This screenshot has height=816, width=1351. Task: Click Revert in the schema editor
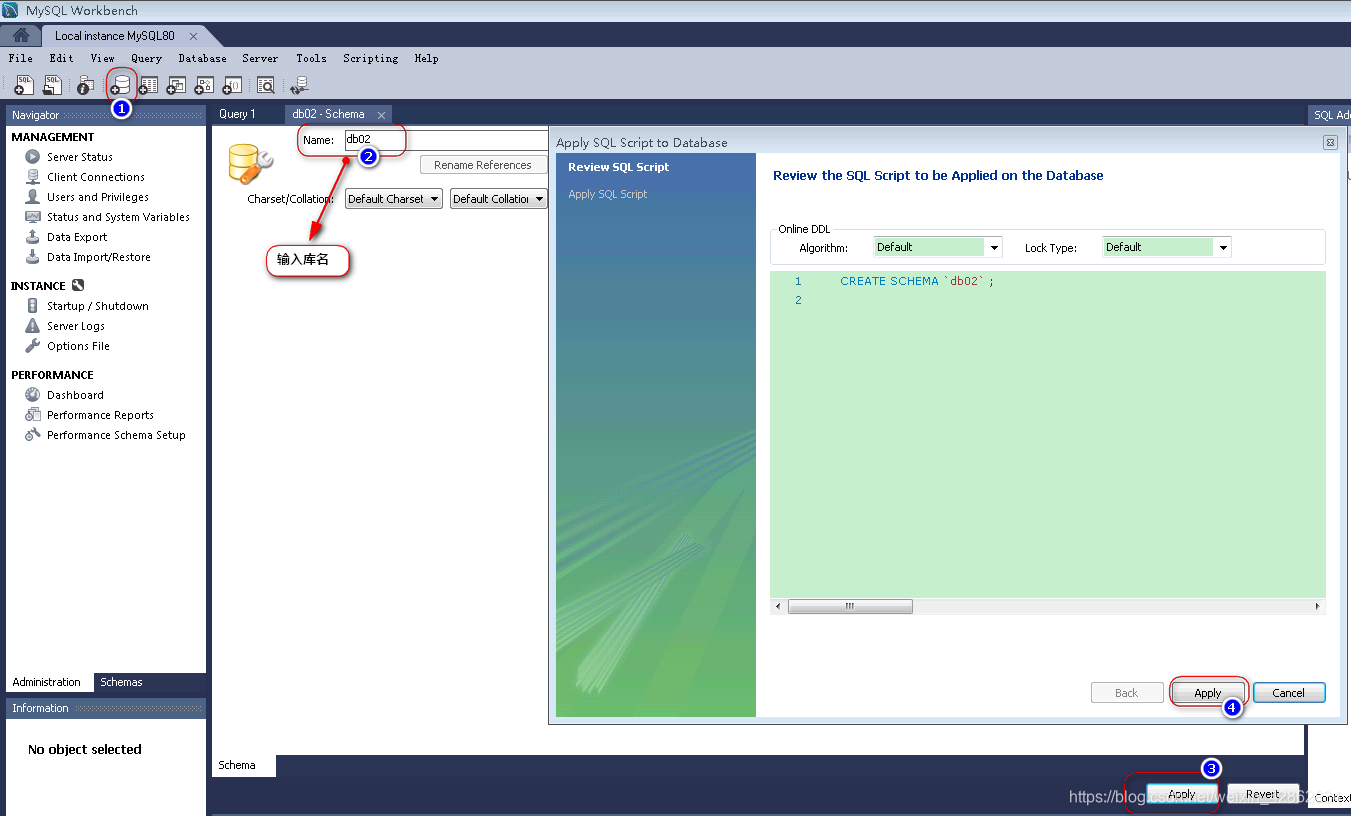coord(1263,794)
